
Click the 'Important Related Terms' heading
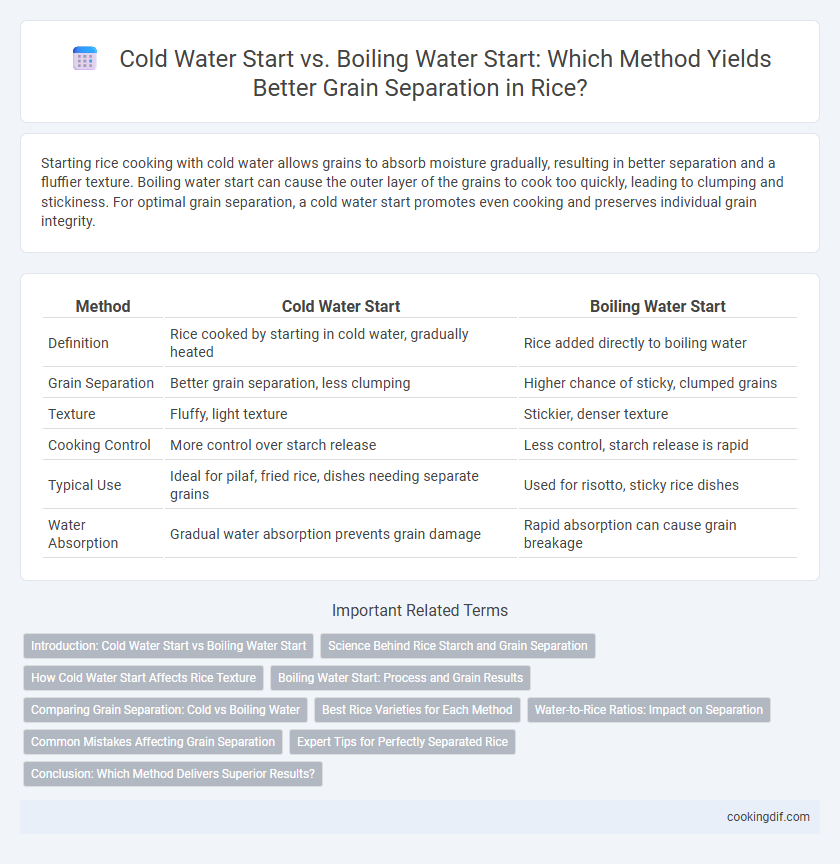420,611
